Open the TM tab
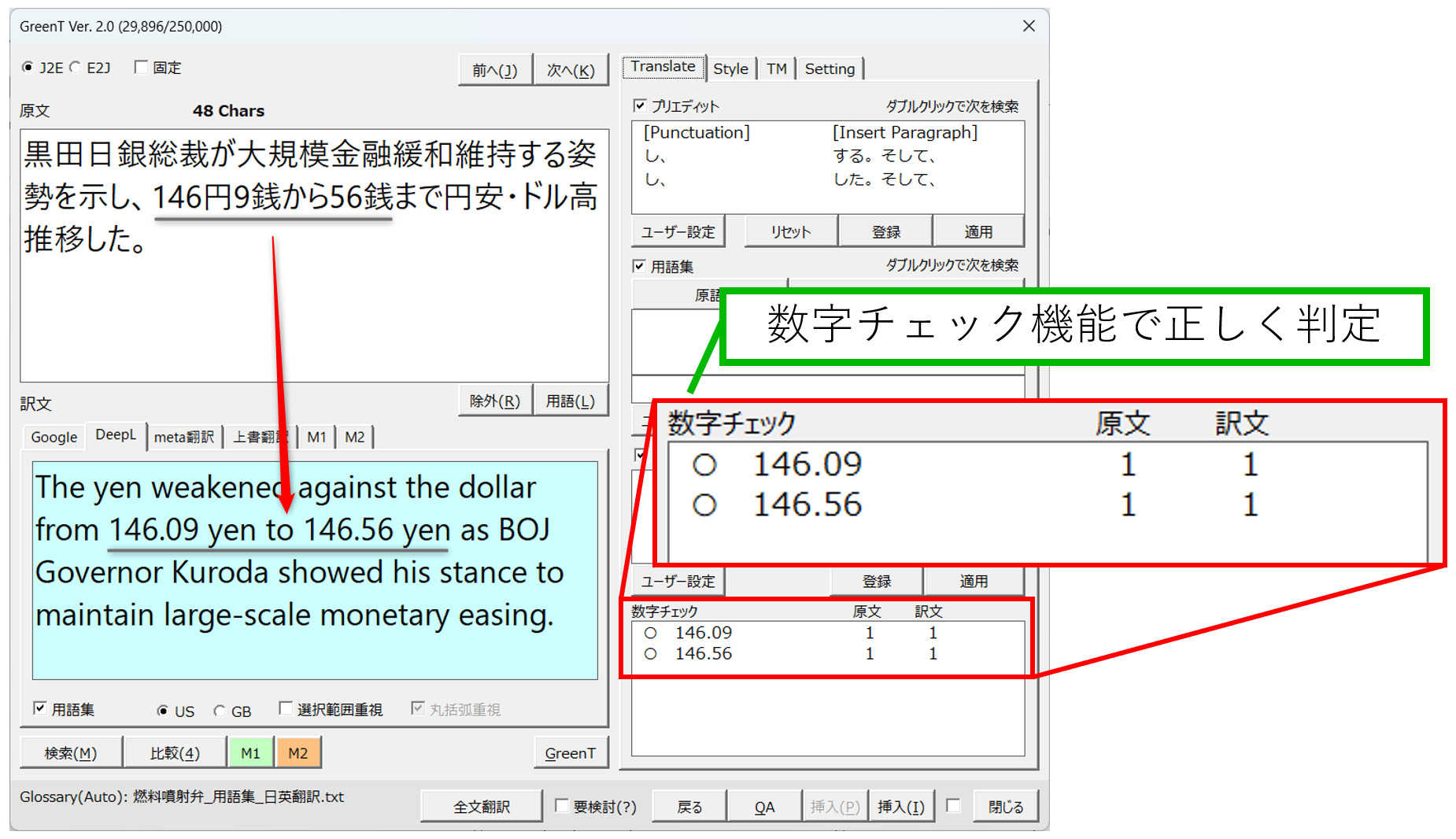 (776, 69)
